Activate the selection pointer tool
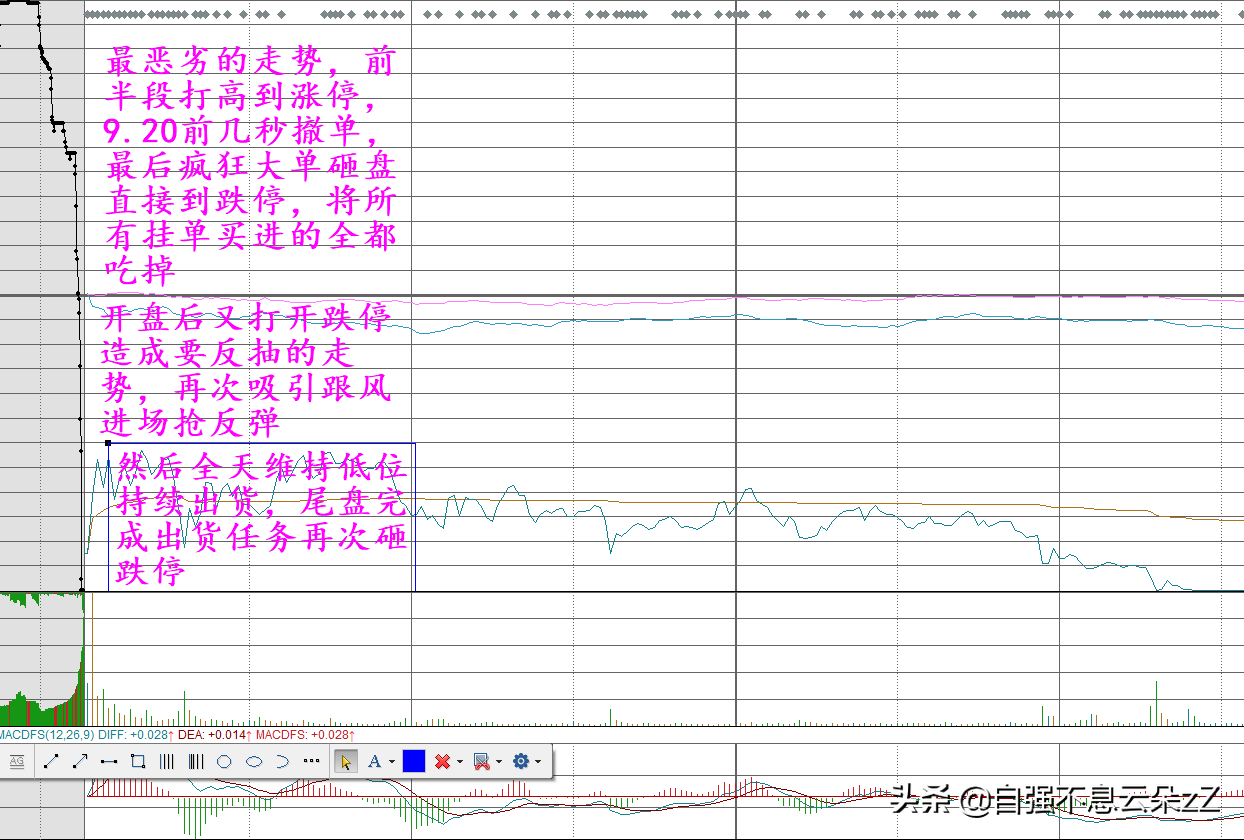Screen dimensions: 1244x840 tap(346, 762)
